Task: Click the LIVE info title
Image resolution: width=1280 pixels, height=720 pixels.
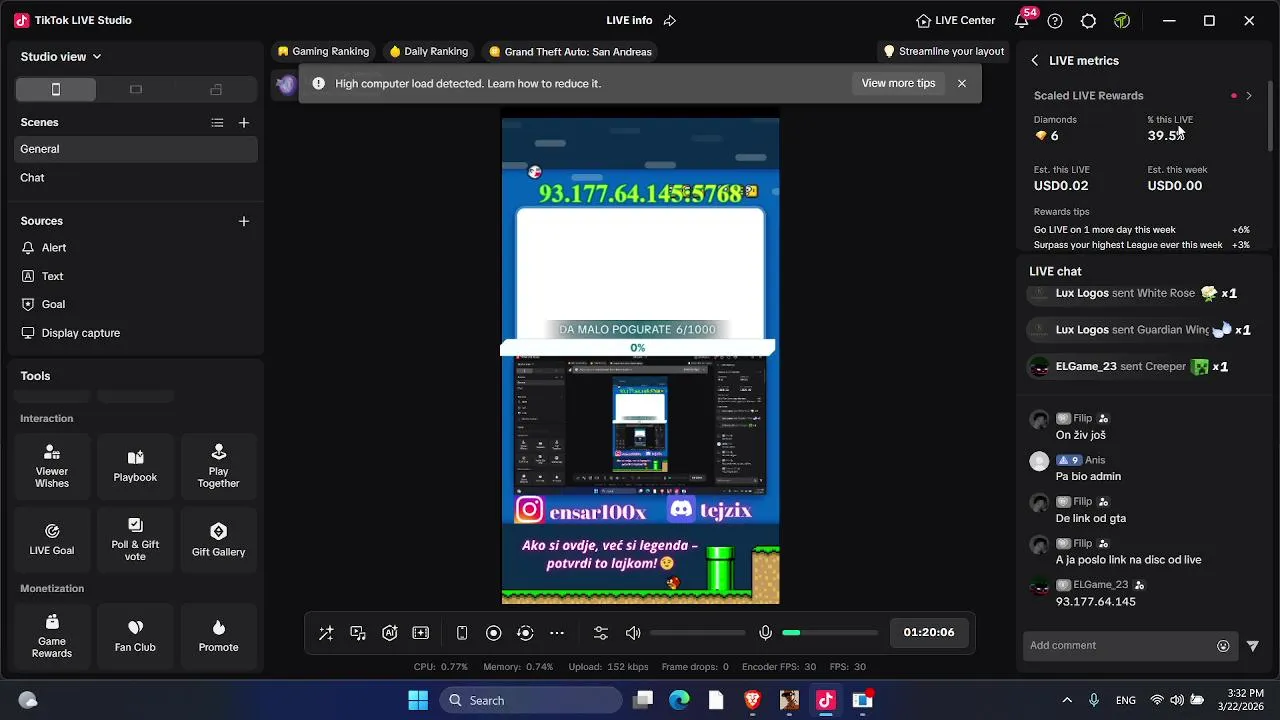Action: tap(629, 20)
